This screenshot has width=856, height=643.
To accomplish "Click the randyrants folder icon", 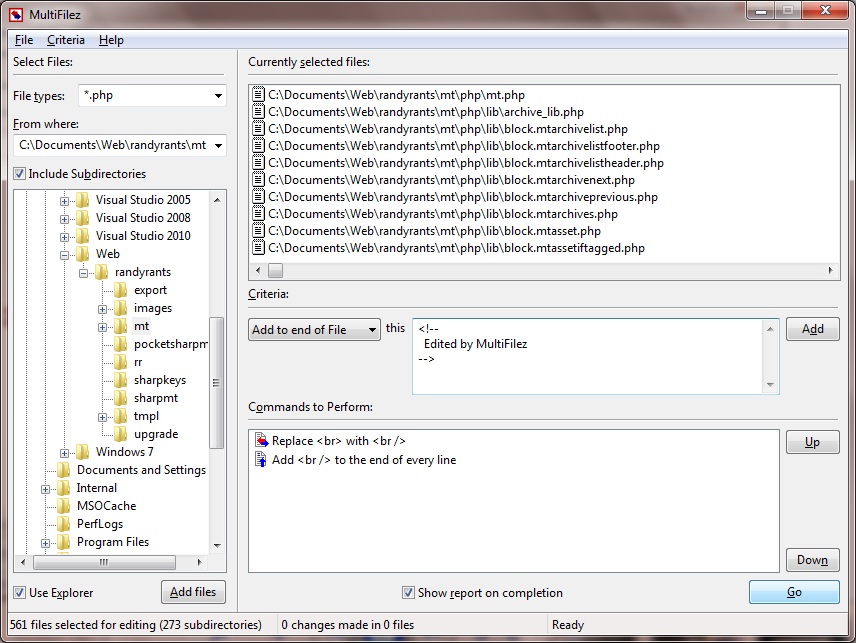I will coord(102,272).
